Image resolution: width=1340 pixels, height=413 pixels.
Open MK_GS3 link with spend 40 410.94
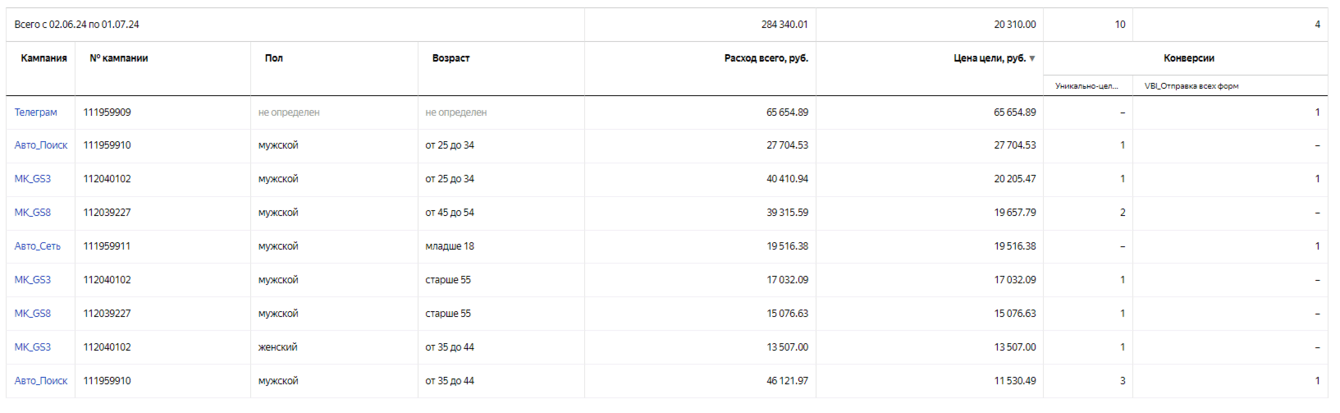pos(32,179)
